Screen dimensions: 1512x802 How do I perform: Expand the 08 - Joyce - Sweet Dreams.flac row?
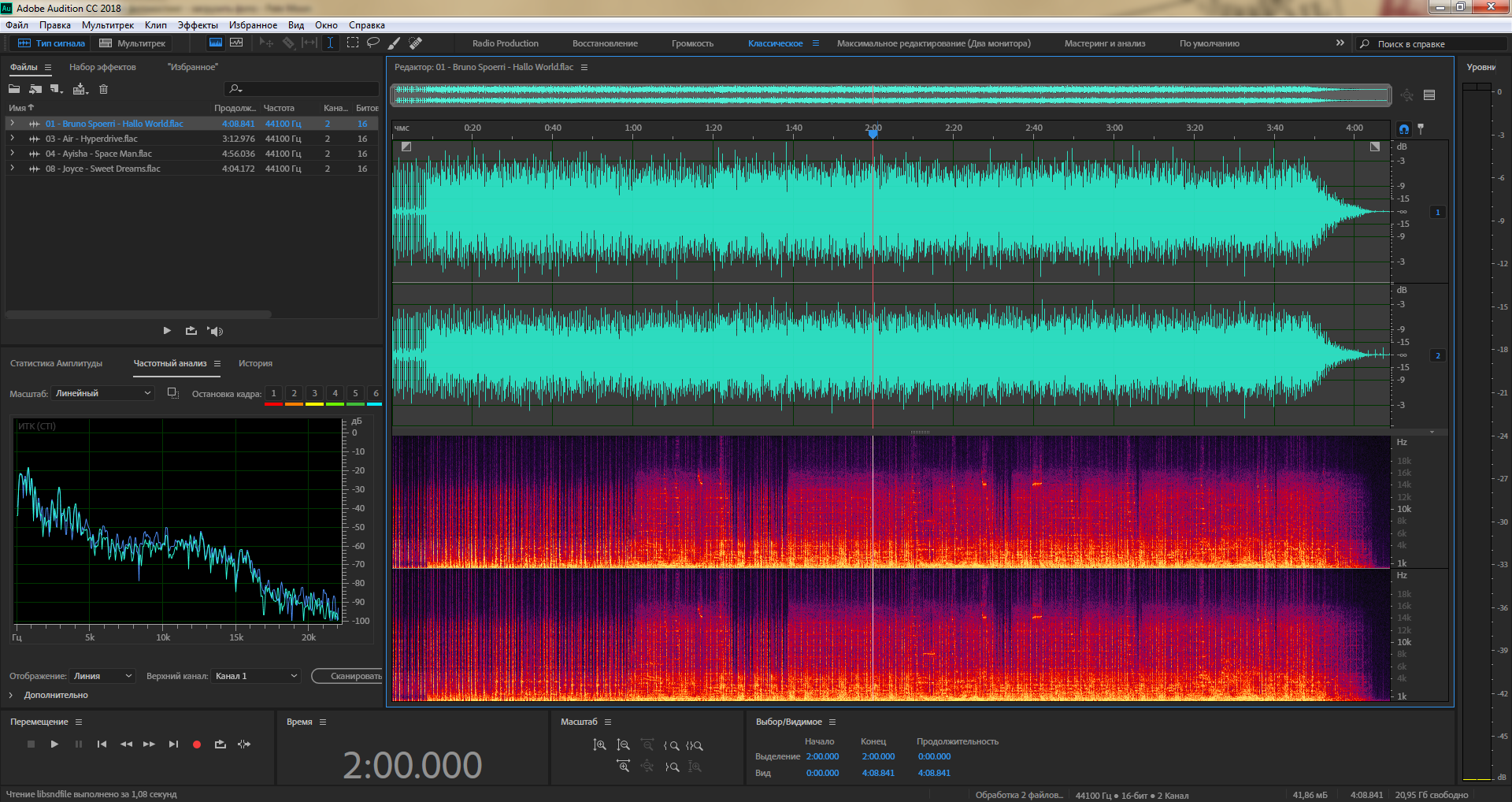(12, 169)
